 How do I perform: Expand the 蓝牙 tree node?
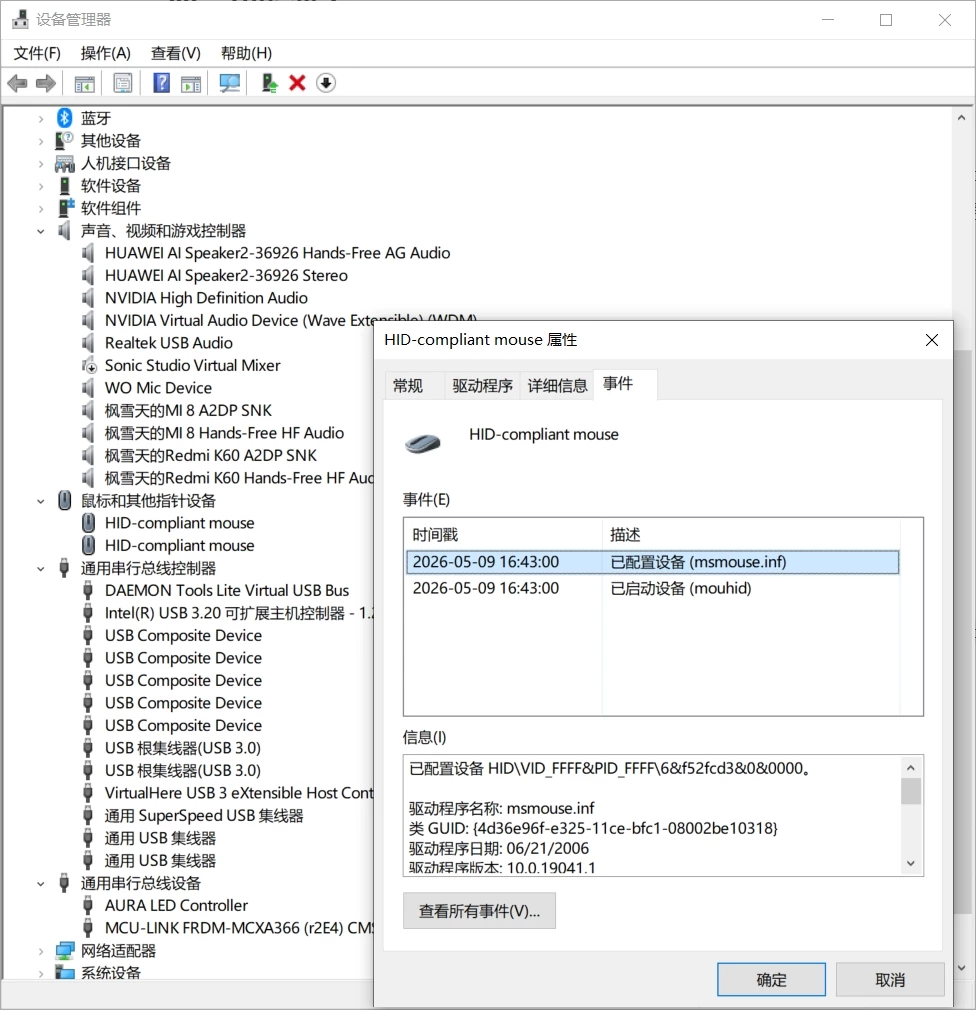tap(41, 119)
